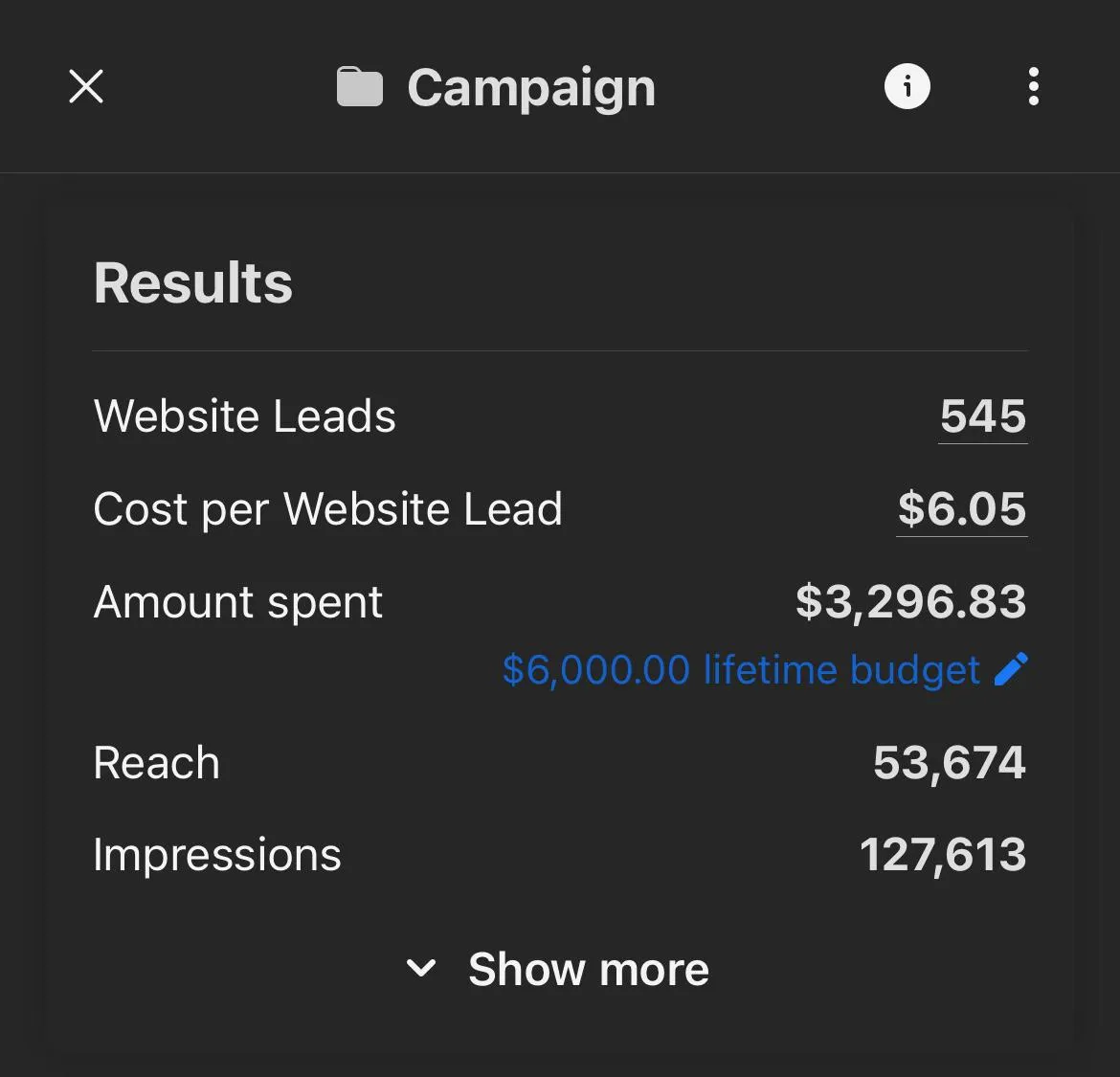The image size is (1120, 1077).
Task: Open the three-dot more options menu
Action: 1033,86
